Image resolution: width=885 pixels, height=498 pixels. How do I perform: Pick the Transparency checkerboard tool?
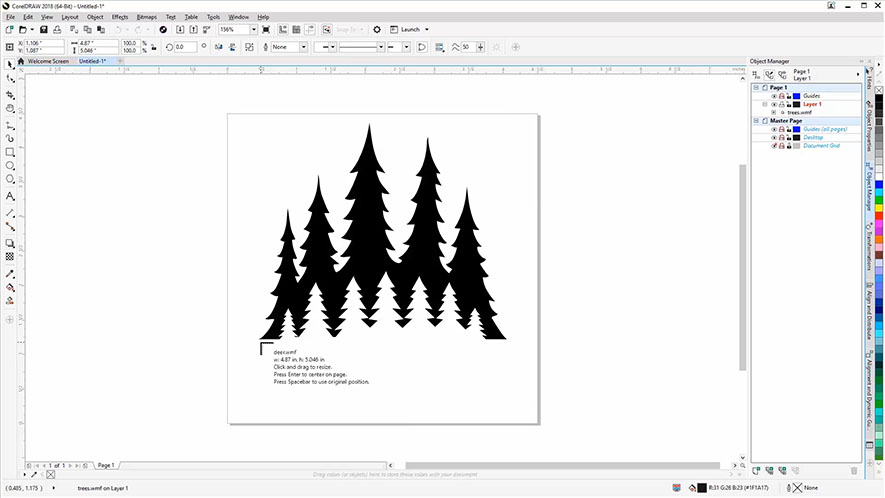[10, 256]
